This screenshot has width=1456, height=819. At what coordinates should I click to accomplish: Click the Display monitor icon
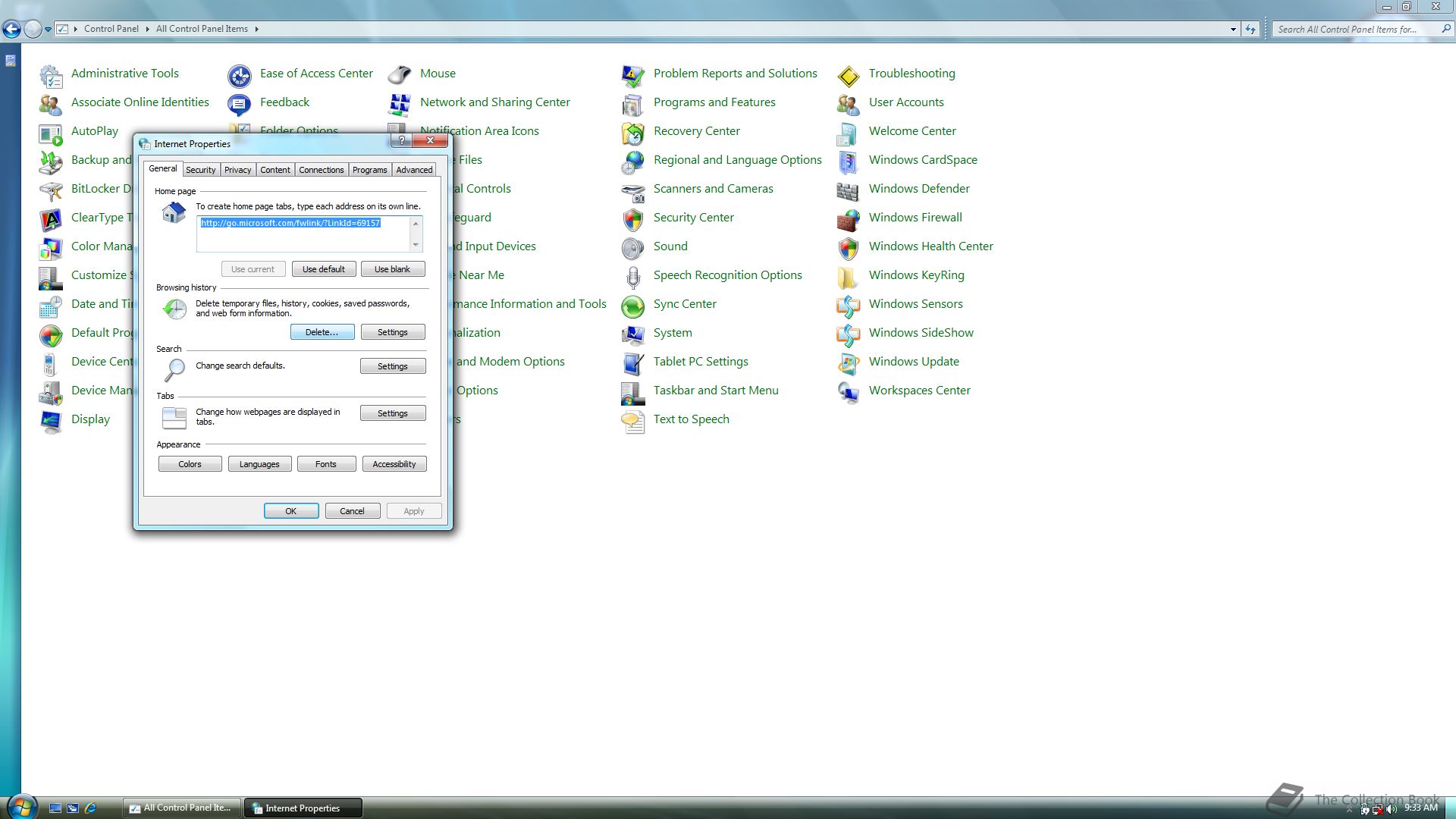[x=51, y=421]
